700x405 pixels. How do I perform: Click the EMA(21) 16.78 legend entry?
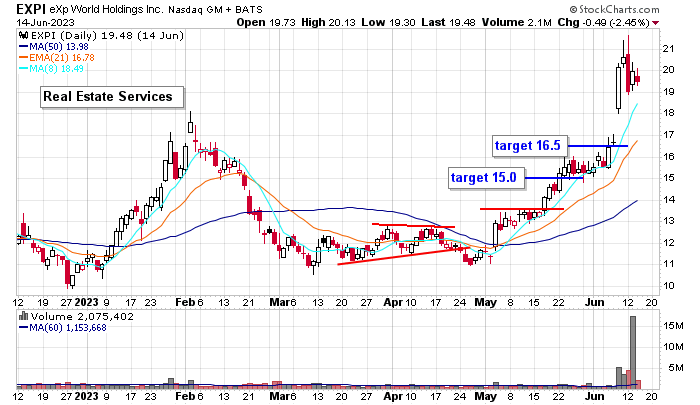(x=56, y=58)
